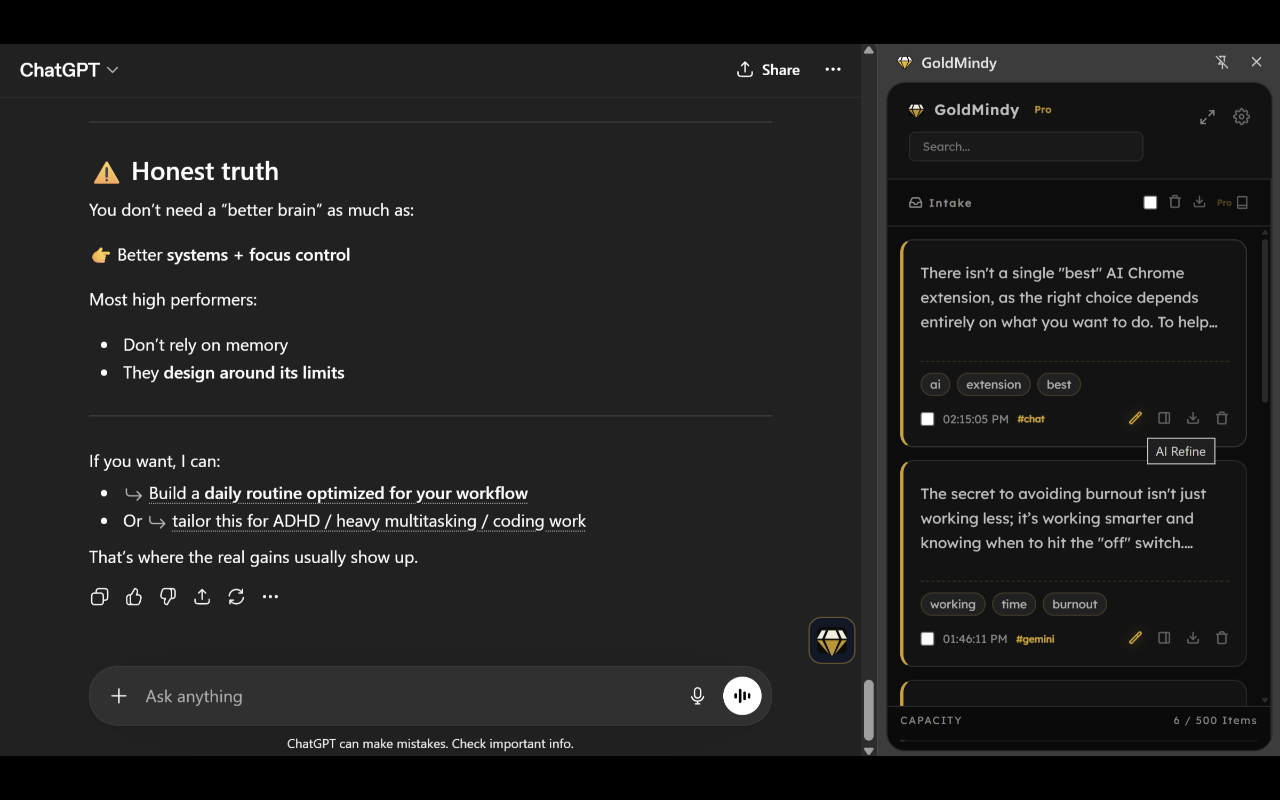Share the response with the upload-arrow icon
The height and width of the screenshot is (800, 1280).
[202, 597]
